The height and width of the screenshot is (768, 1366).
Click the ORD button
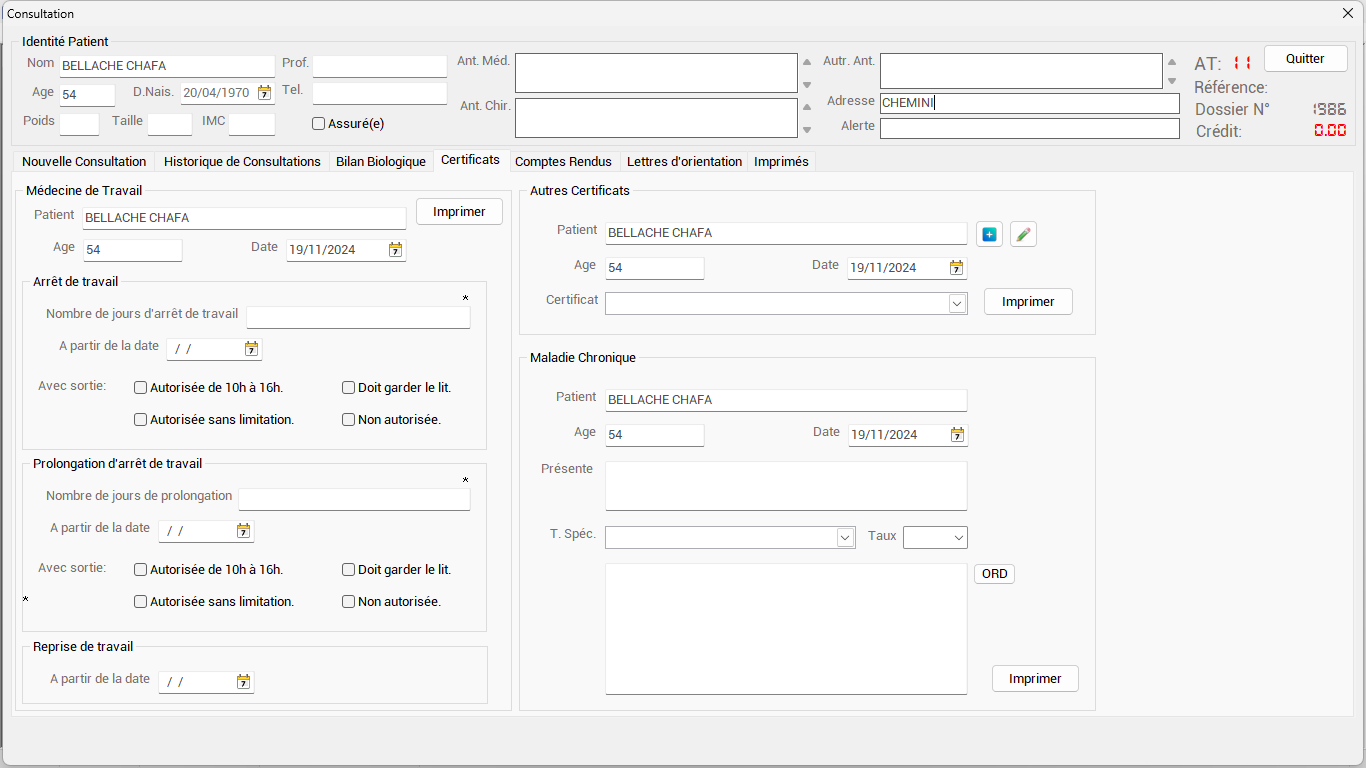(994, 574)
